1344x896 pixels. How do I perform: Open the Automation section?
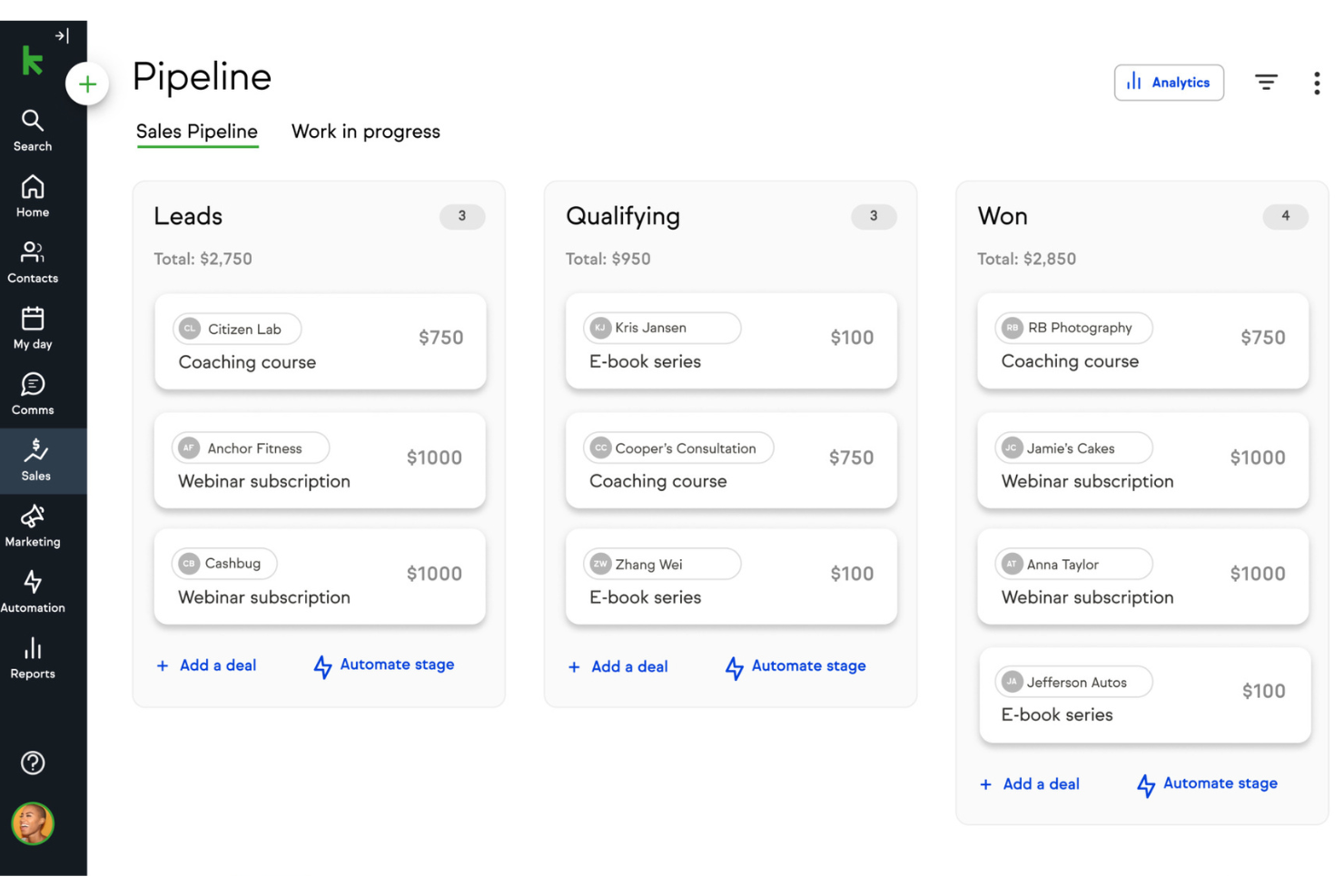[32, 591]
